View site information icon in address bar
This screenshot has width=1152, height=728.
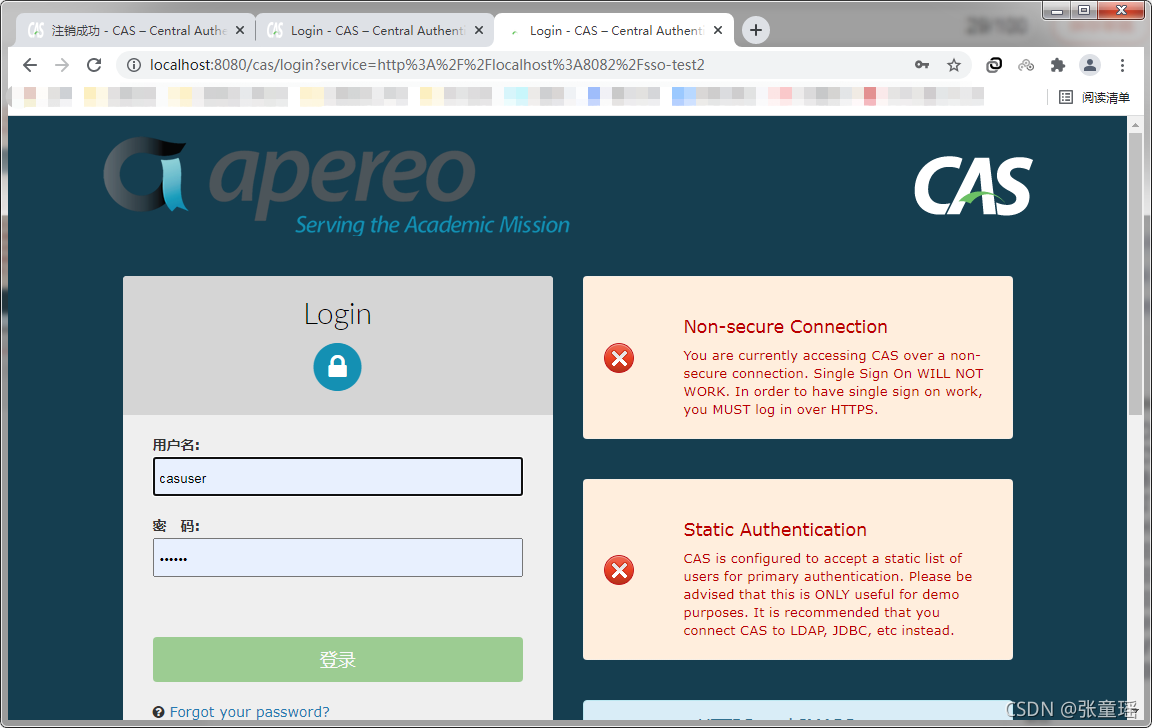point(134,65)
